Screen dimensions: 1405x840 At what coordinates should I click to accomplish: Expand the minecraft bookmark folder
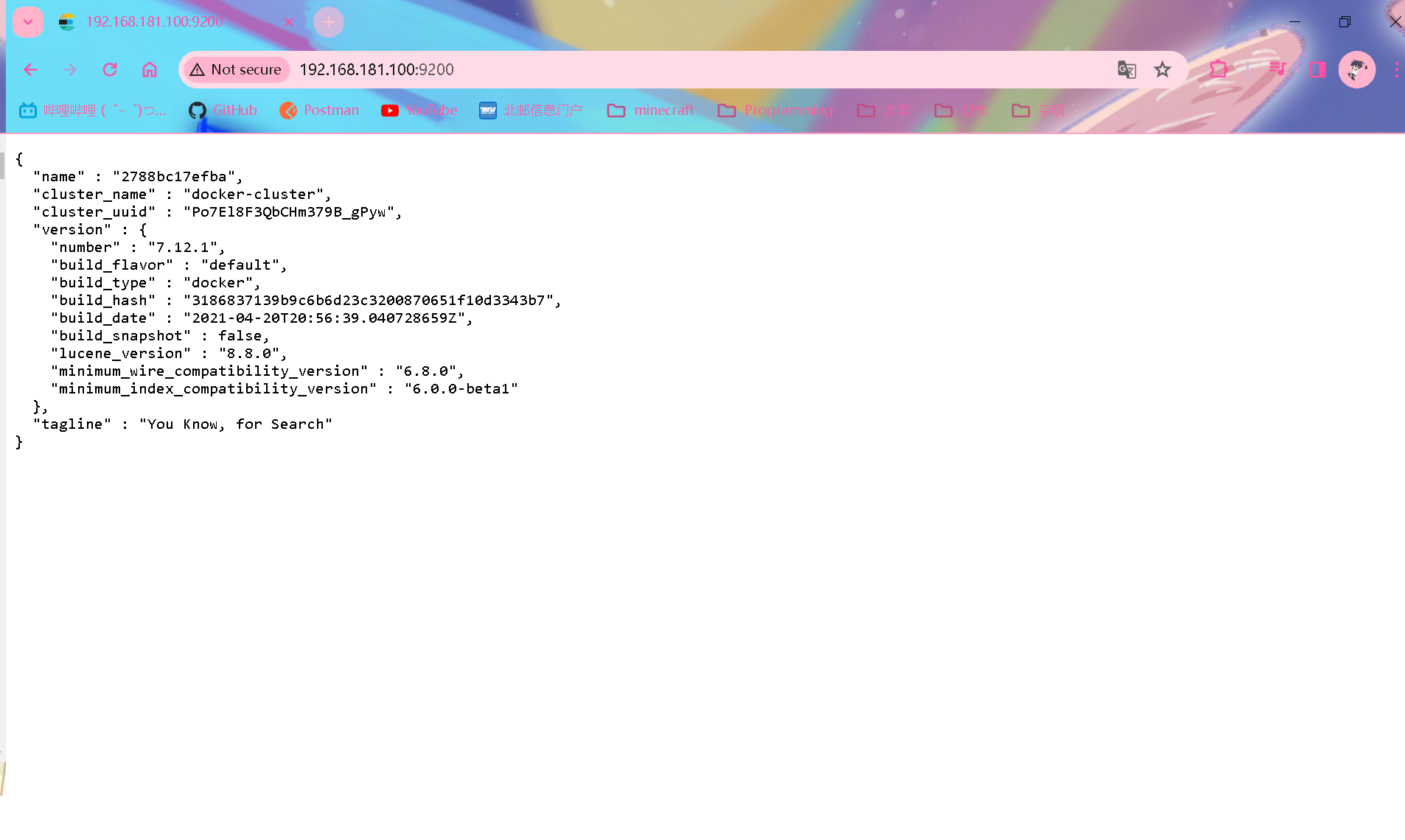click(650, 111)
